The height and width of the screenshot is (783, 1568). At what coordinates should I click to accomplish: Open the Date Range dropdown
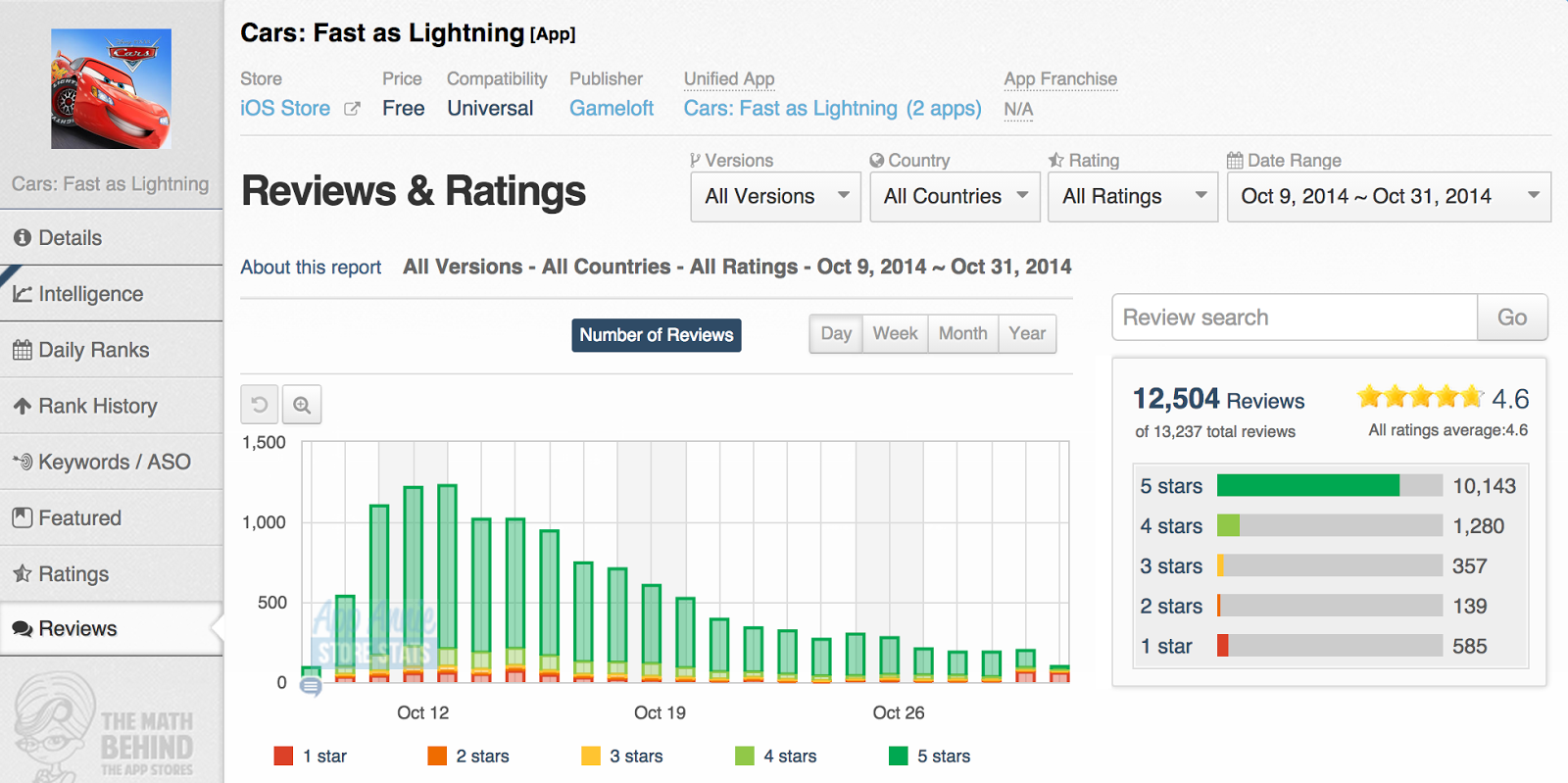pos(1388,197)
